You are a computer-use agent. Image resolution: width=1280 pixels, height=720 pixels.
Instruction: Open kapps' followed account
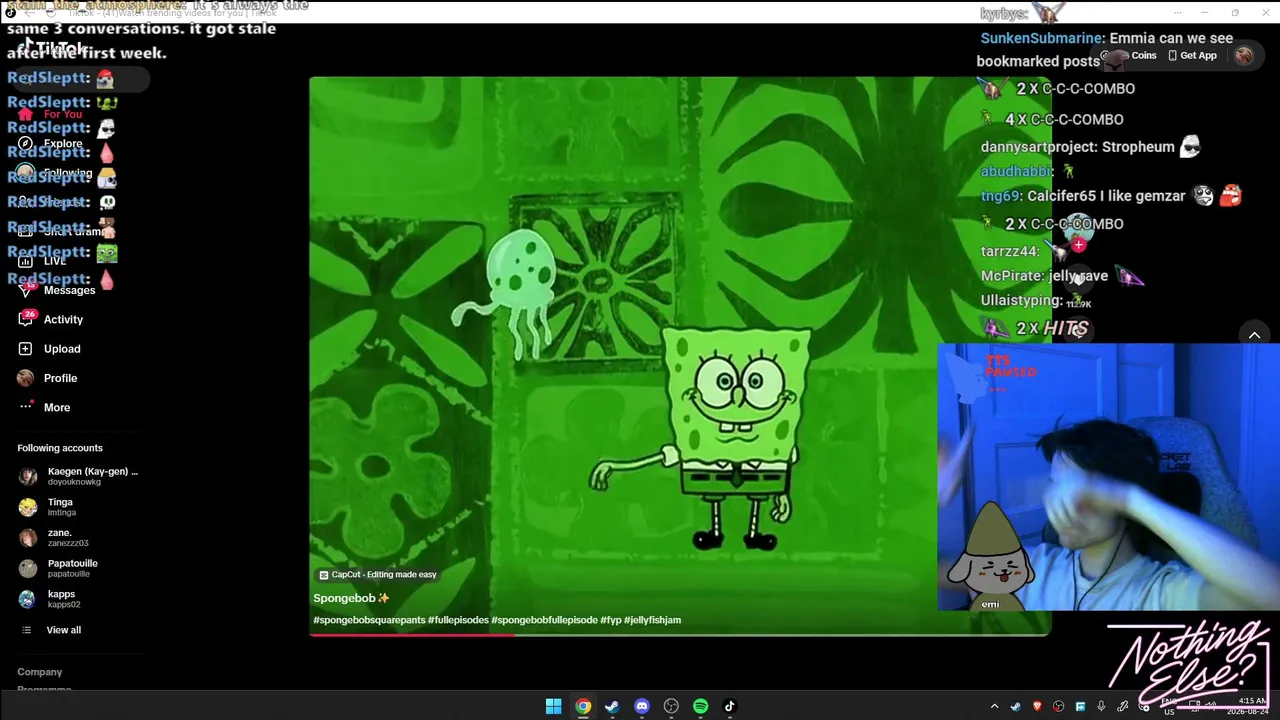pyautogui.click(x=78, y=599)
